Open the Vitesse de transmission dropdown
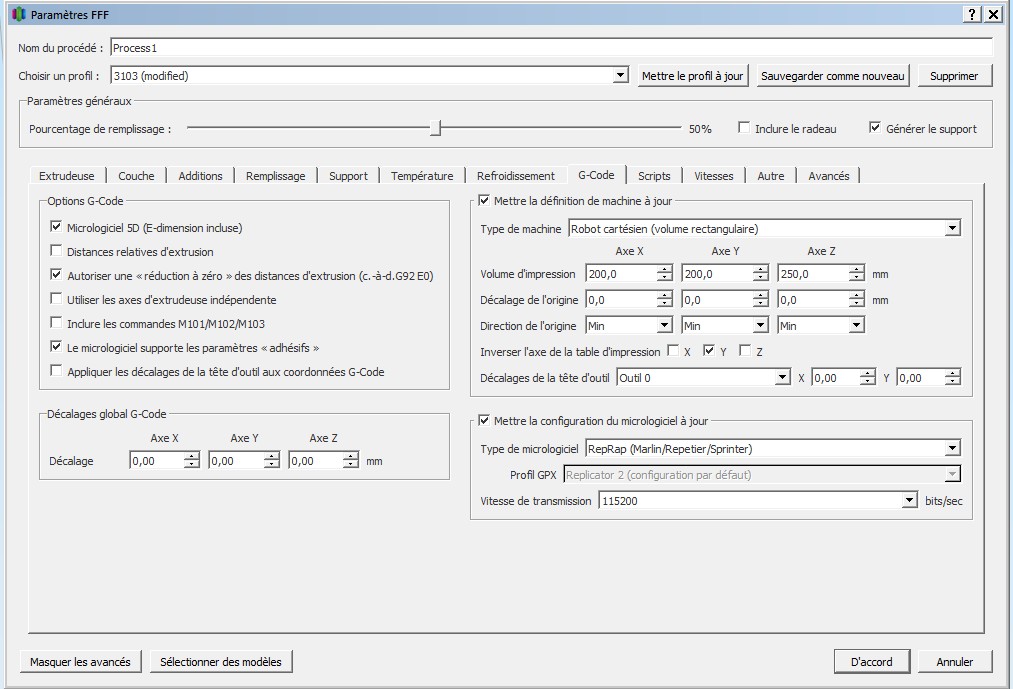 [x=908, y=501]
